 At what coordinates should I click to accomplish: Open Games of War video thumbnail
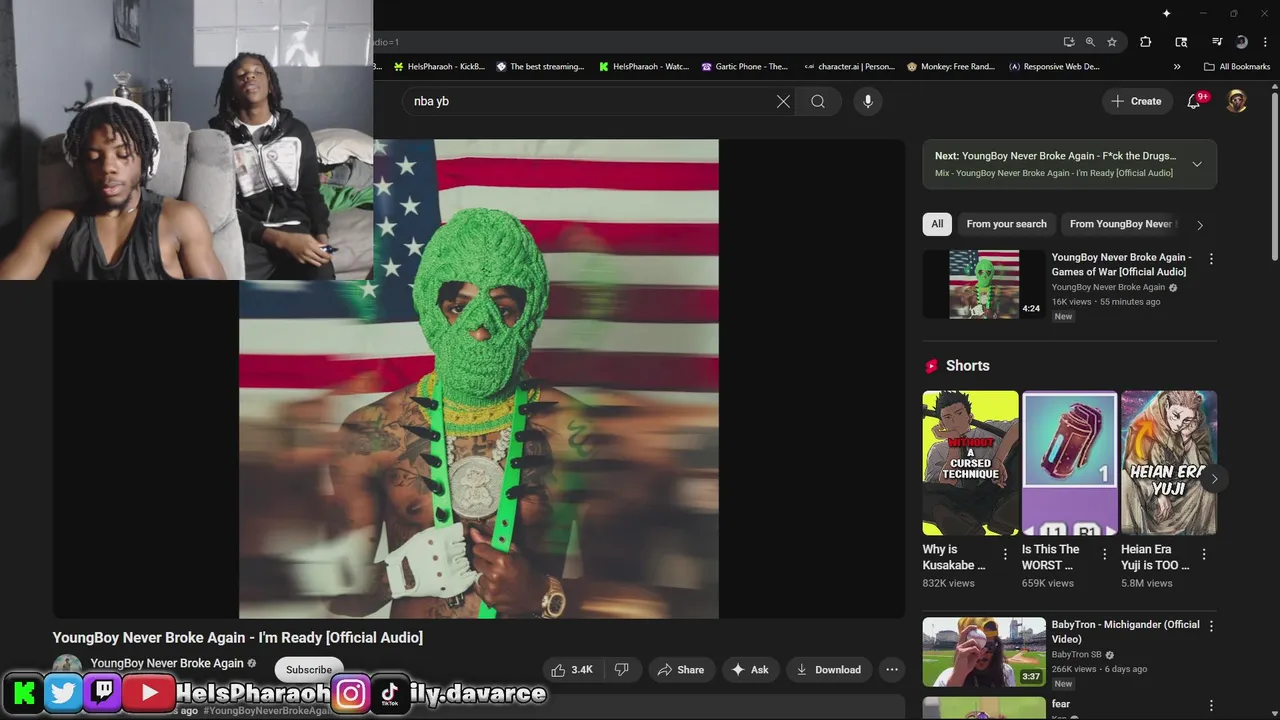984,284
